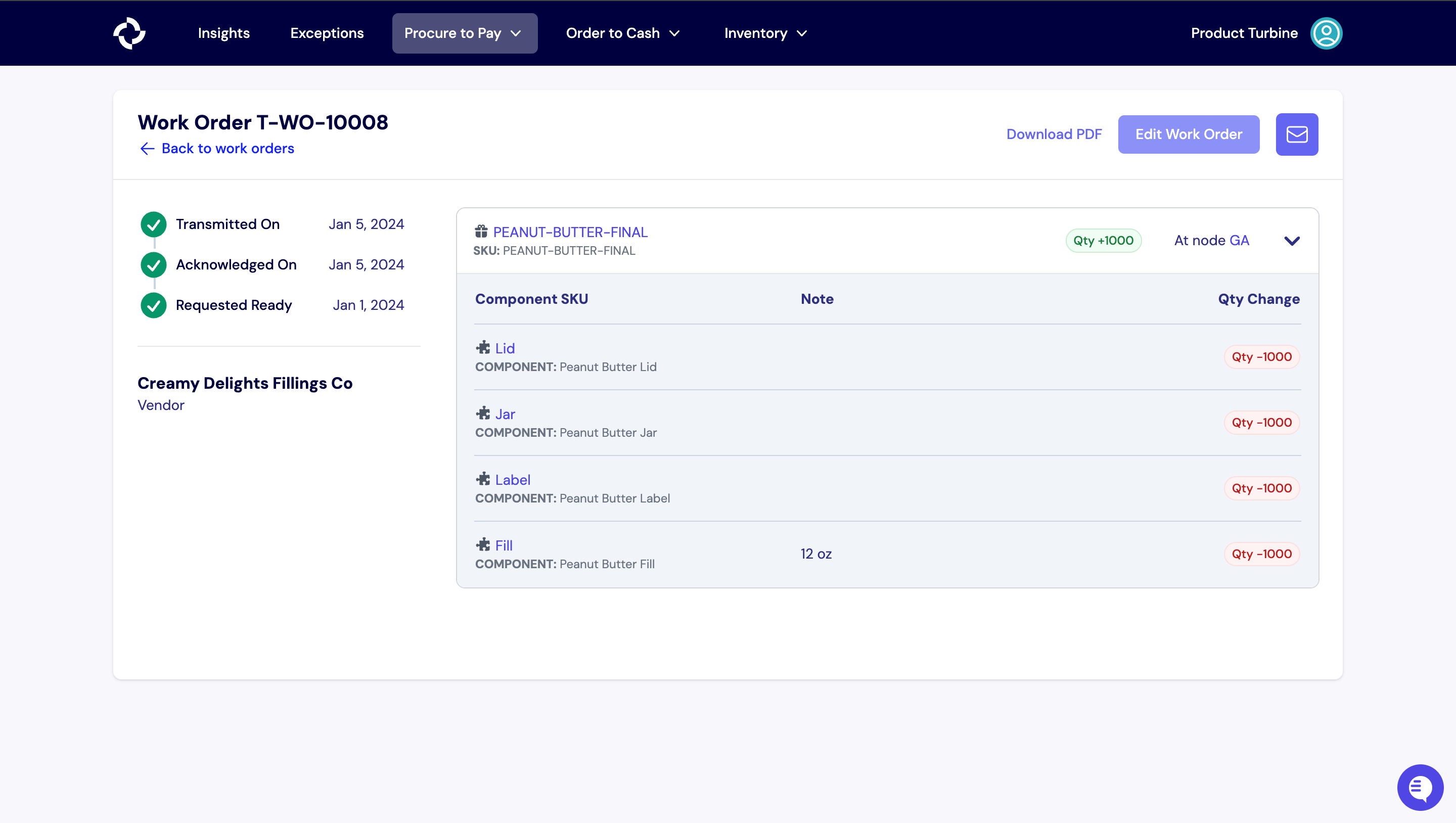Screen dimensions: 1456x823
Task: Expand the Inventory menu
Action: [x=765, y=33]
